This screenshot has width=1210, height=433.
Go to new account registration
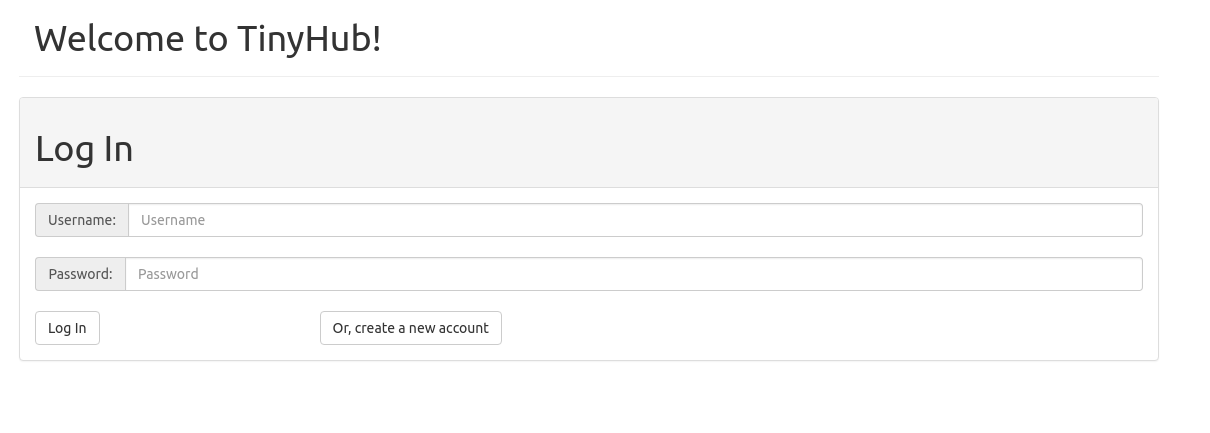tap(410, 328)
